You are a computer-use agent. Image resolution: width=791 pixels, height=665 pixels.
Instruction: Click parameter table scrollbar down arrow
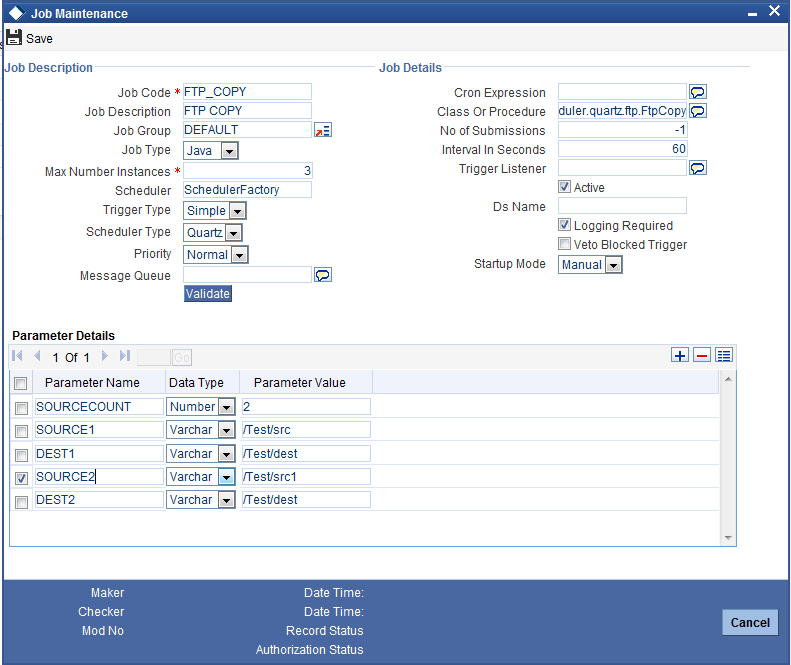tap(728, 537)
